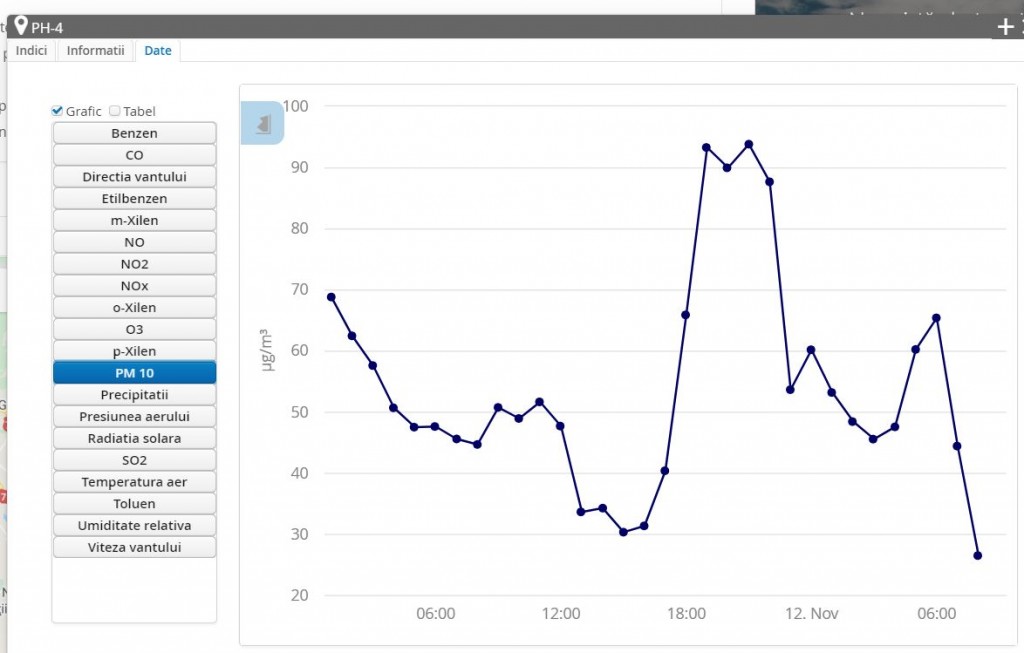Show the Precipitatii data
Image resolution: width=1024 pixels, height=653 pixels.
coord(134,395)
